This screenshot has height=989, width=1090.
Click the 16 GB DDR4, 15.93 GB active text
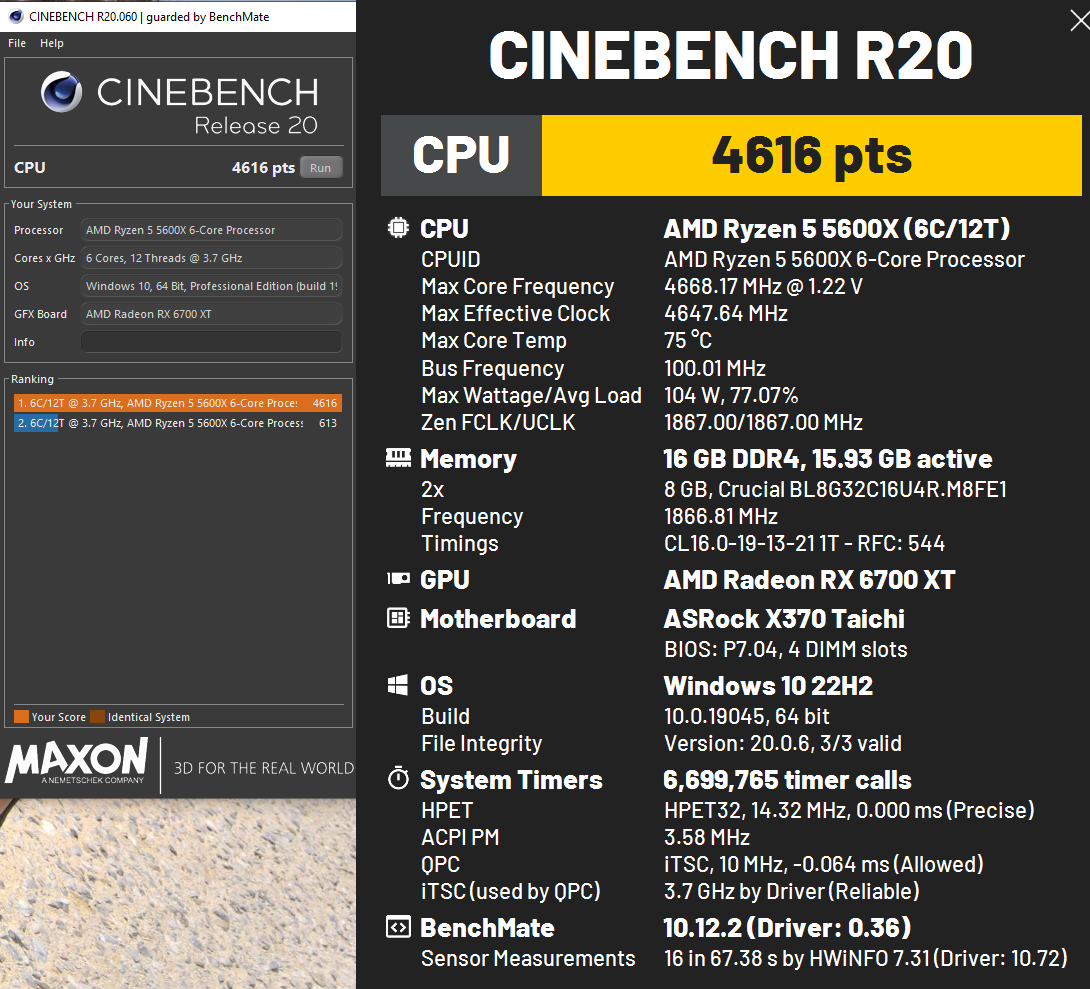pos(828,459)
